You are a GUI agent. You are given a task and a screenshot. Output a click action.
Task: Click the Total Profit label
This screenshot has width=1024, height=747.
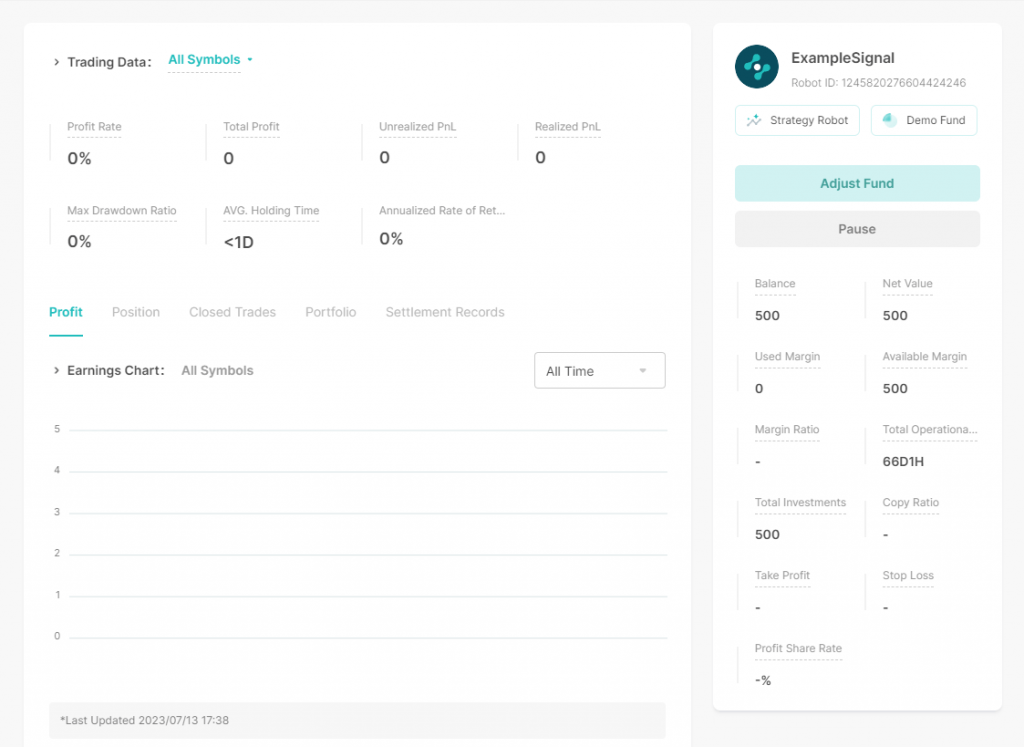(251, 127)
